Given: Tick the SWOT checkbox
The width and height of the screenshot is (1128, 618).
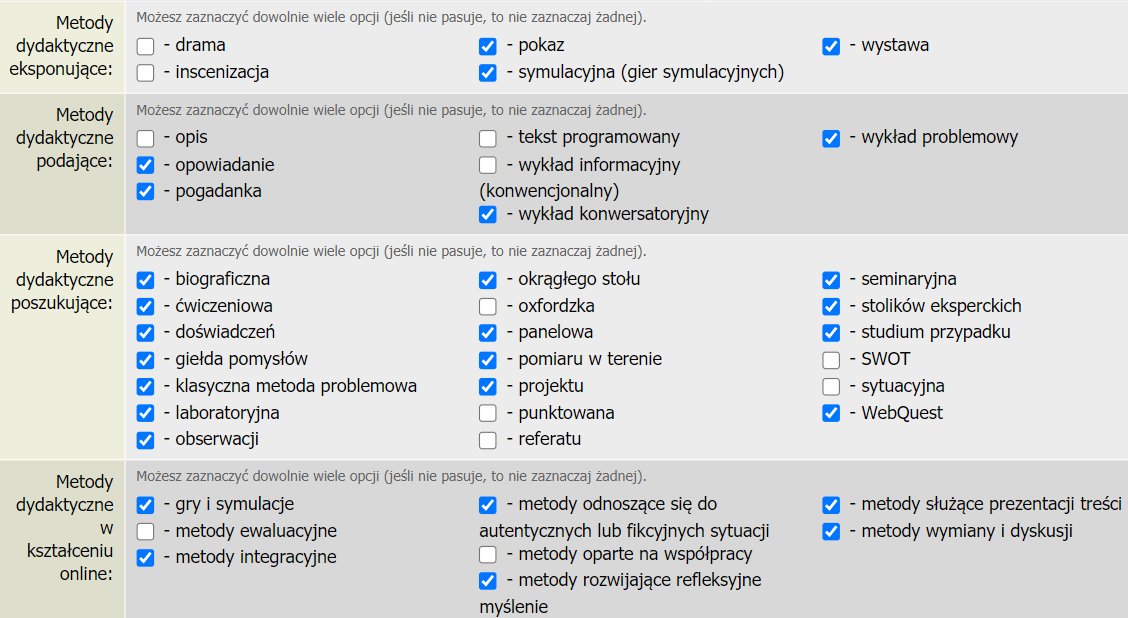Looking at the screenshot, I should coord(831,359).
